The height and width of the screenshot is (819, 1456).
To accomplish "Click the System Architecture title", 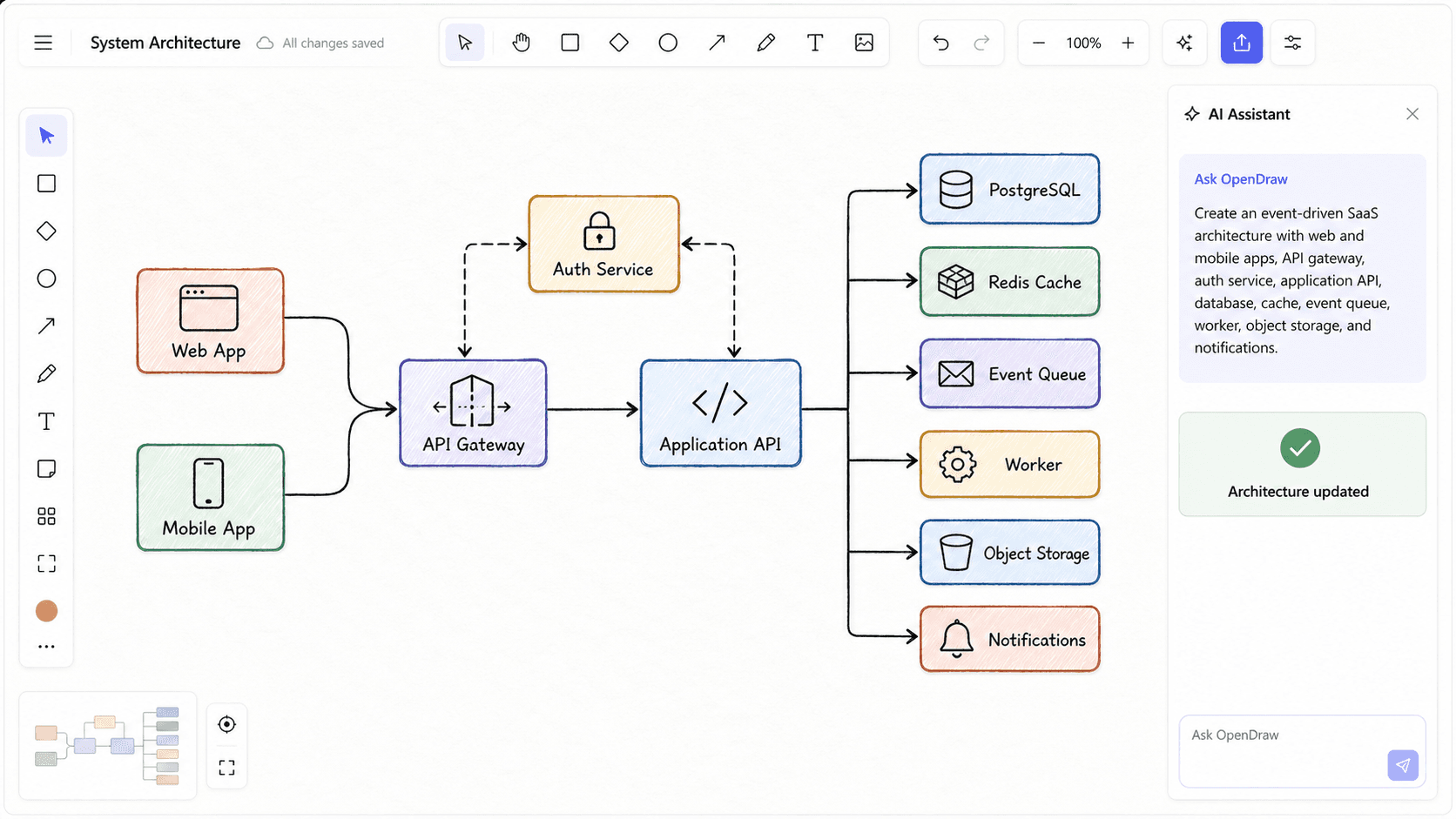I will click(x=165, y=43).
